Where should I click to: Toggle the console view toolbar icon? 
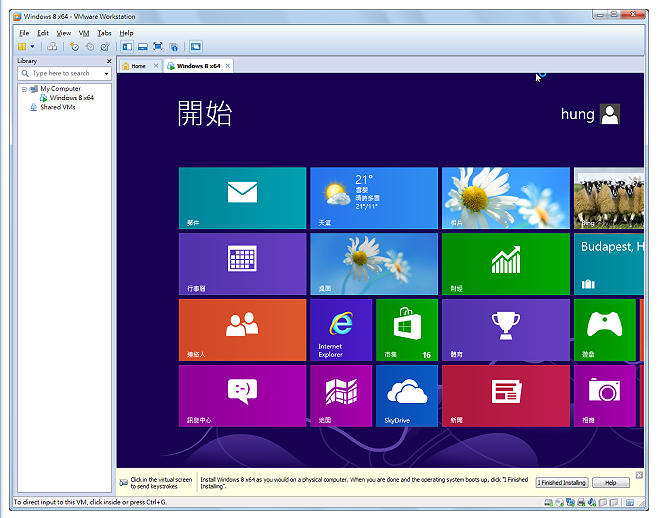pos(195,47)
